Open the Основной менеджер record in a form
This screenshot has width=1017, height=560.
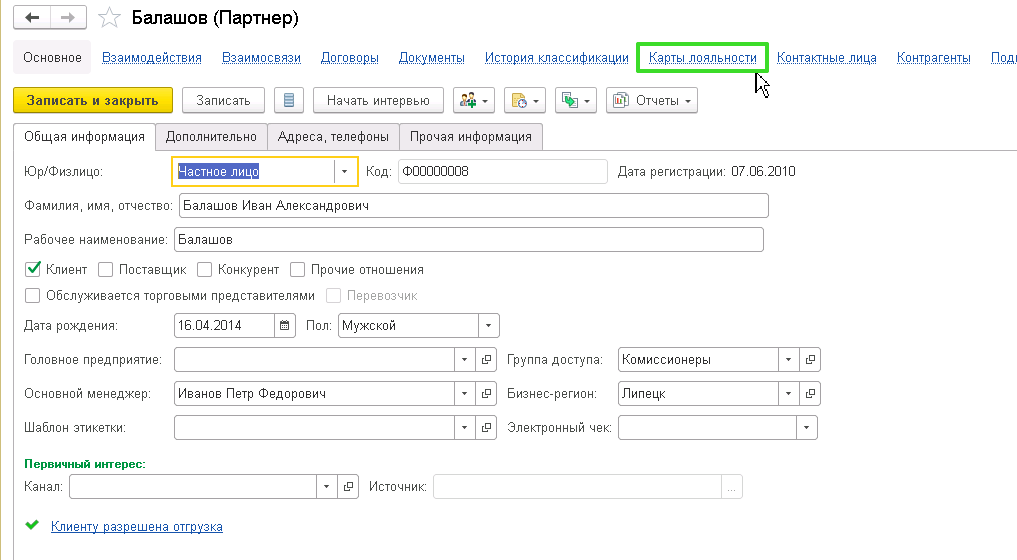pyautogui.click(x=486, y=393)
